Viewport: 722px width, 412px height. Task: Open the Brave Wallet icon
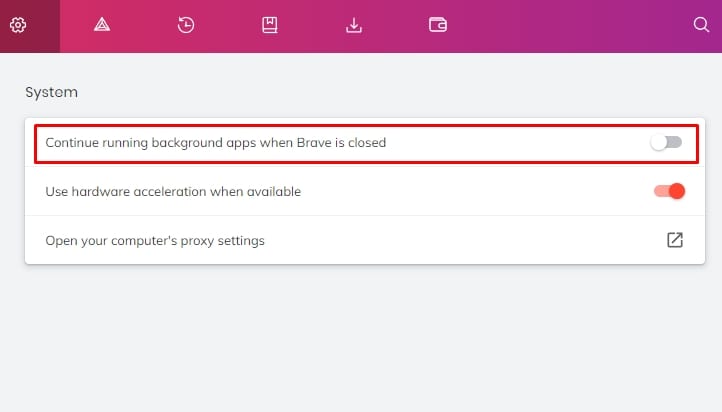coord(437,24)
